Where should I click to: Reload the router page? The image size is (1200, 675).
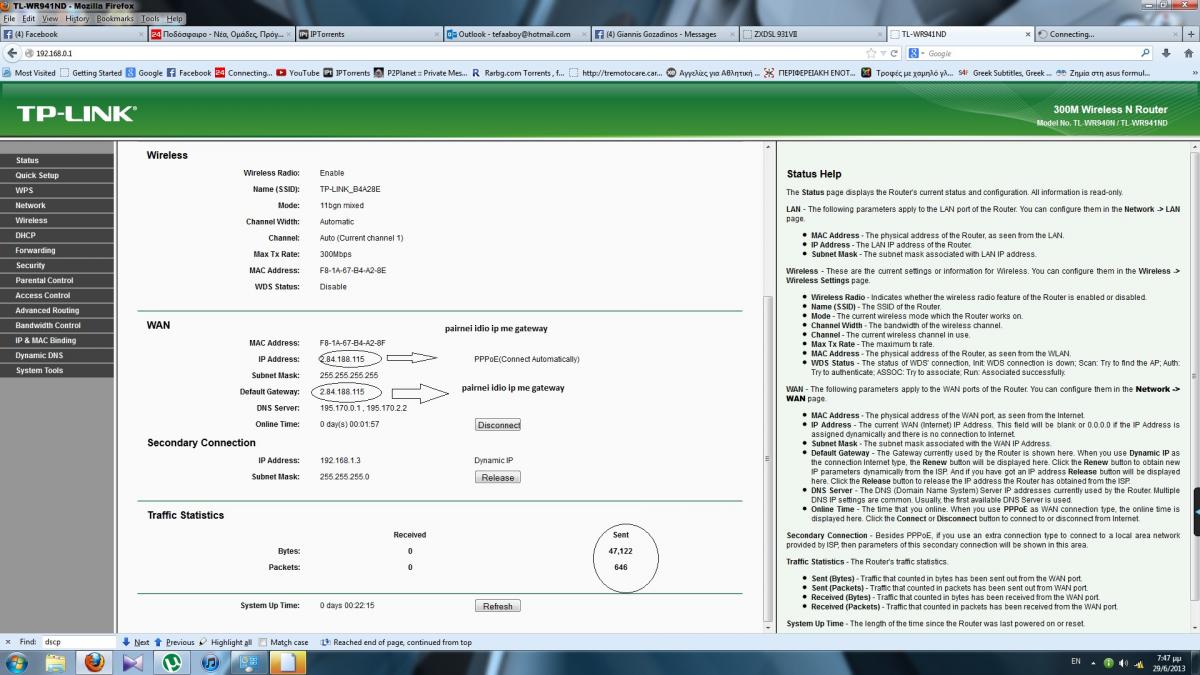point(892,53)
